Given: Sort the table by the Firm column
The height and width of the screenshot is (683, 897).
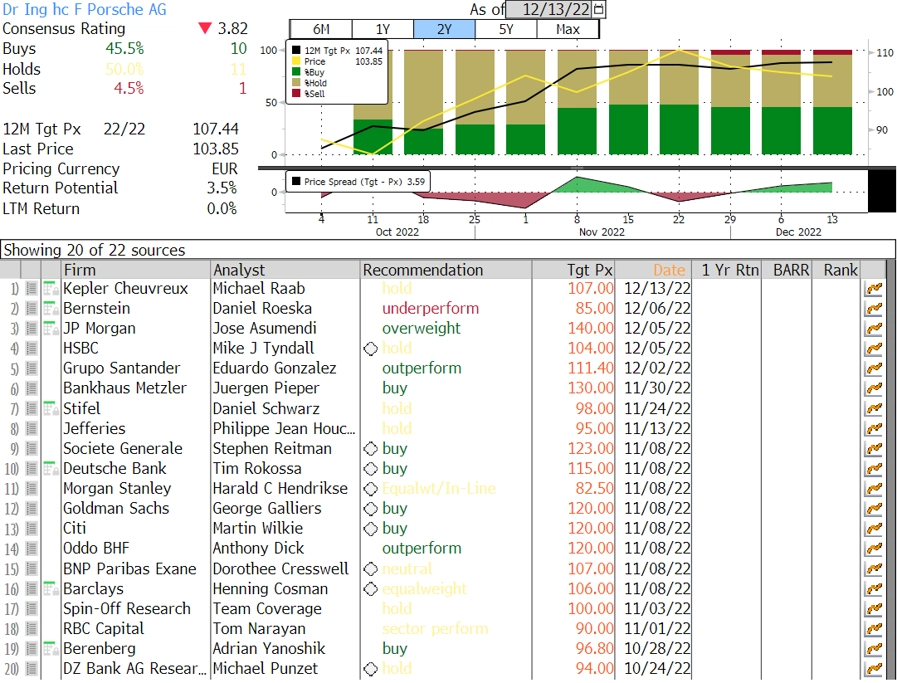Looking at the screenshot, I should 136,270.
